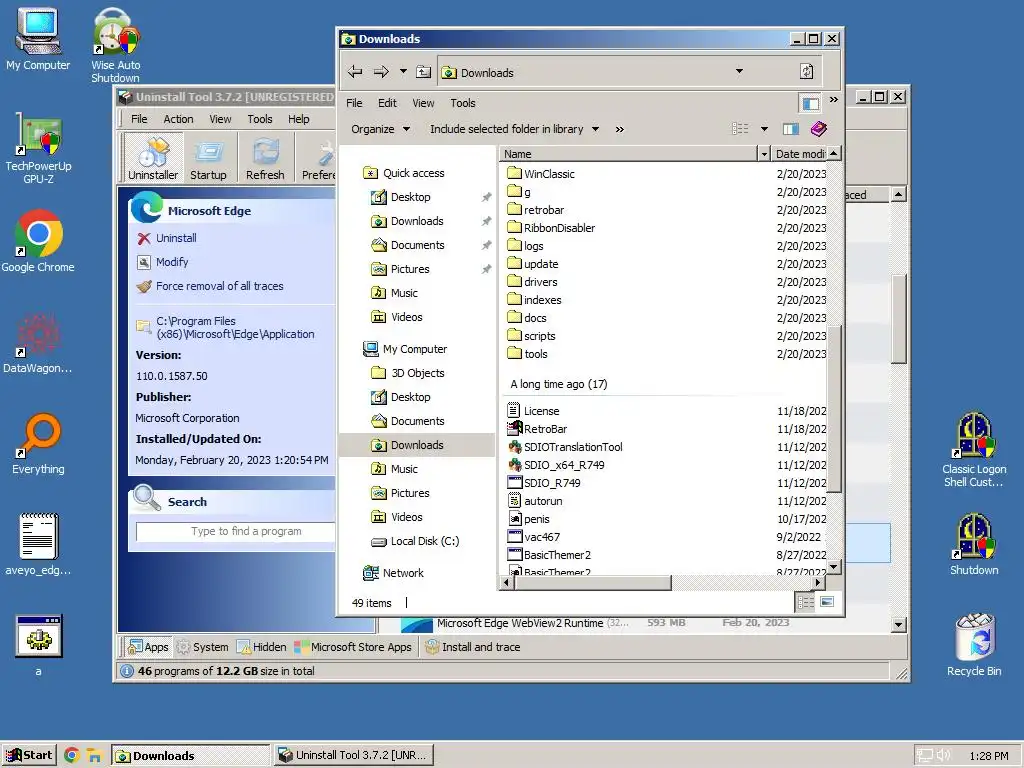
Task: Open 3D Objects folder in navigation pane
Action: [417, 373]
